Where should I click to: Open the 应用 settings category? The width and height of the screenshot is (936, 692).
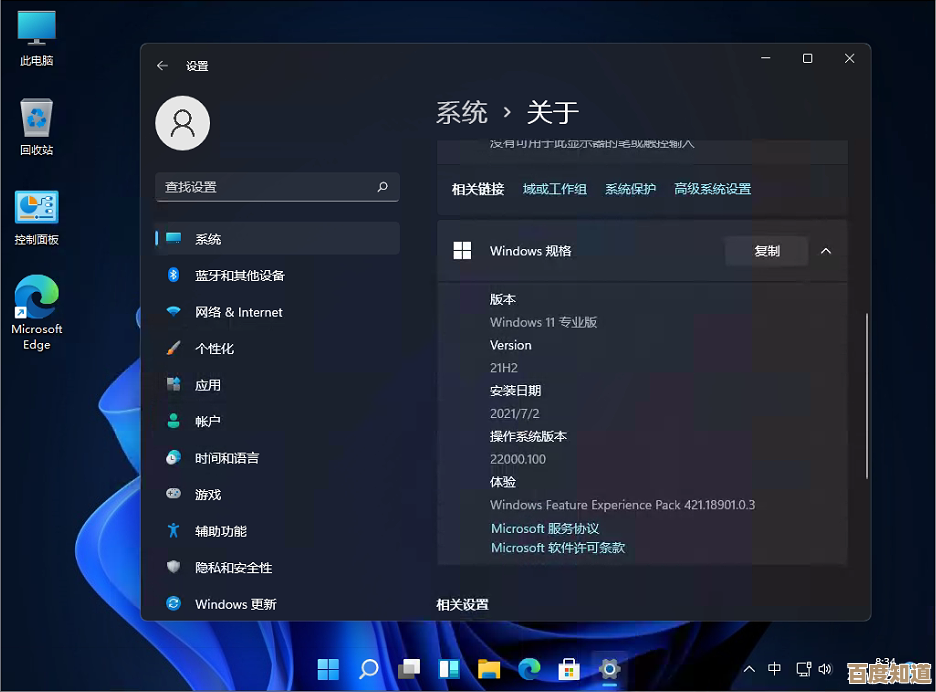click(x=208, y=385)
